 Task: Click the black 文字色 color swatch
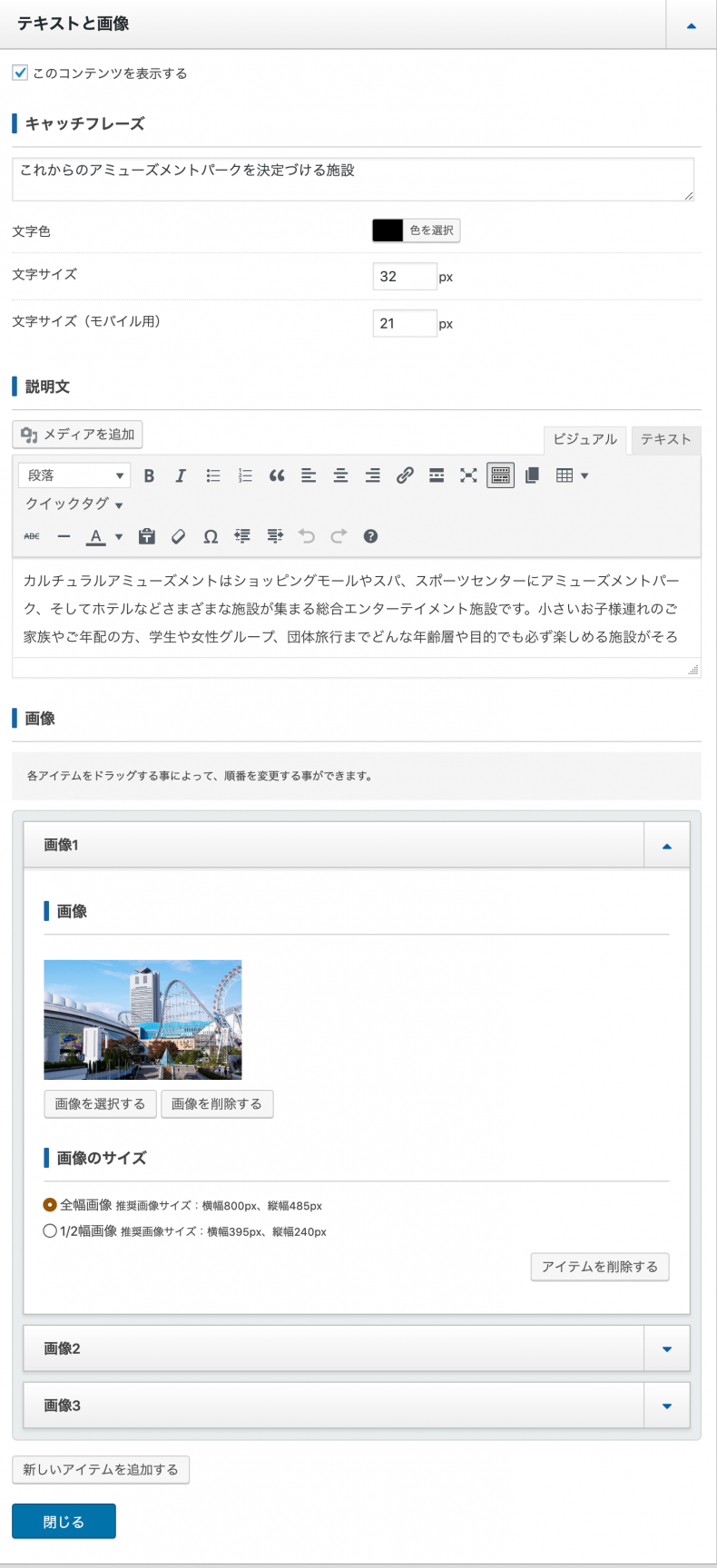388,230
